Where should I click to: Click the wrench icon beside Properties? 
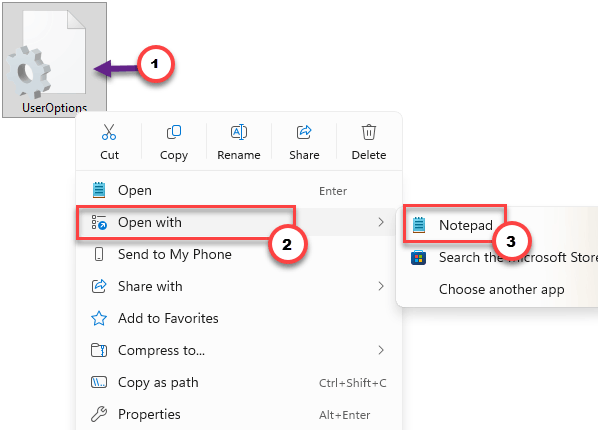point(99,414)
